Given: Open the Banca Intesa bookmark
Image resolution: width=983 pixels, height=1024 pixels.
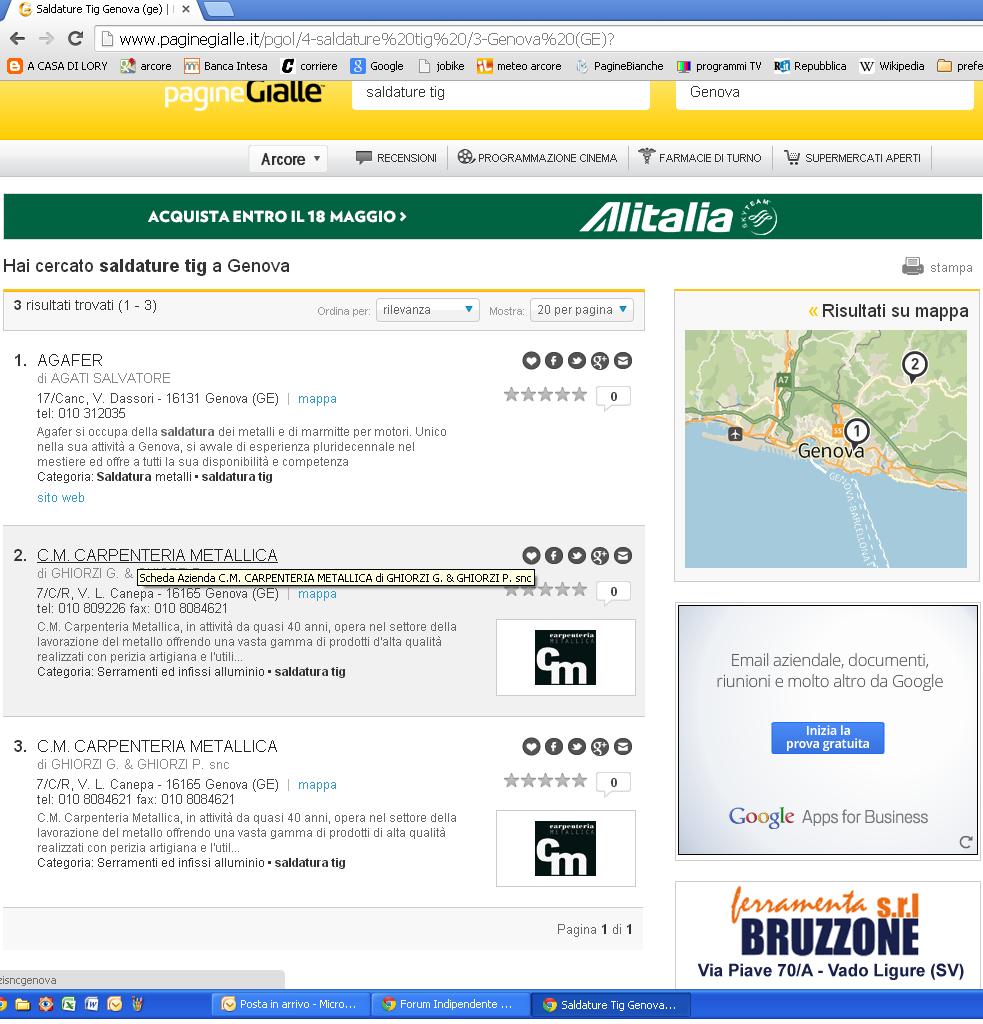Looking at the screenshot, I should click(x=226, y=66).
